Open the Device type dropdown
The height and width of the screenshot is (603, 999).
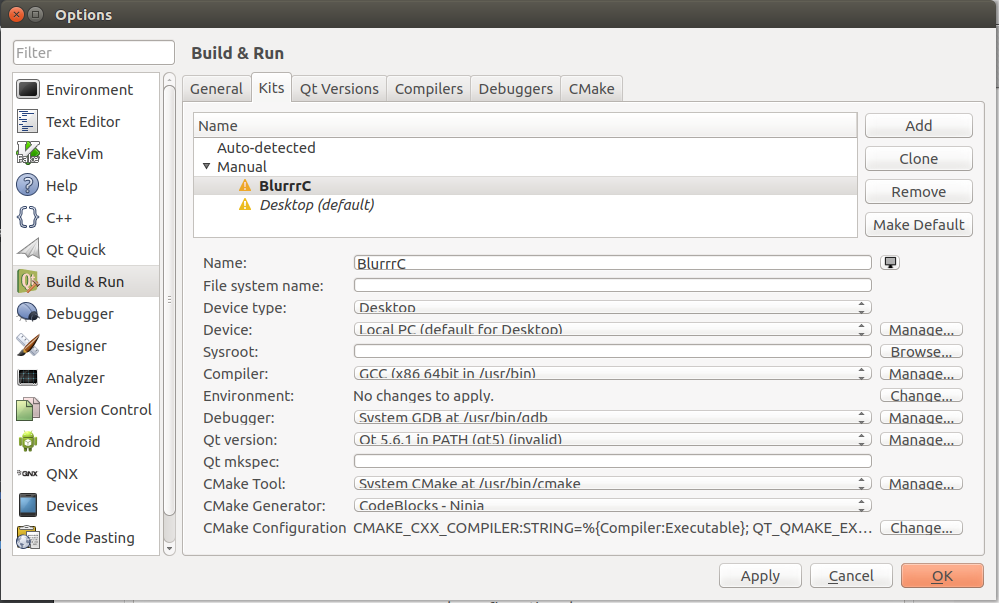(x=612, y=308)
